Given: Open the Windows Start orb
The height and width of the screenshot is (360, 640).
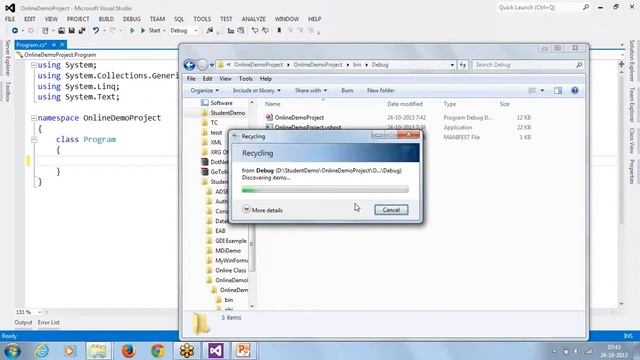Looking at the screenshot, I should point(12,351).
